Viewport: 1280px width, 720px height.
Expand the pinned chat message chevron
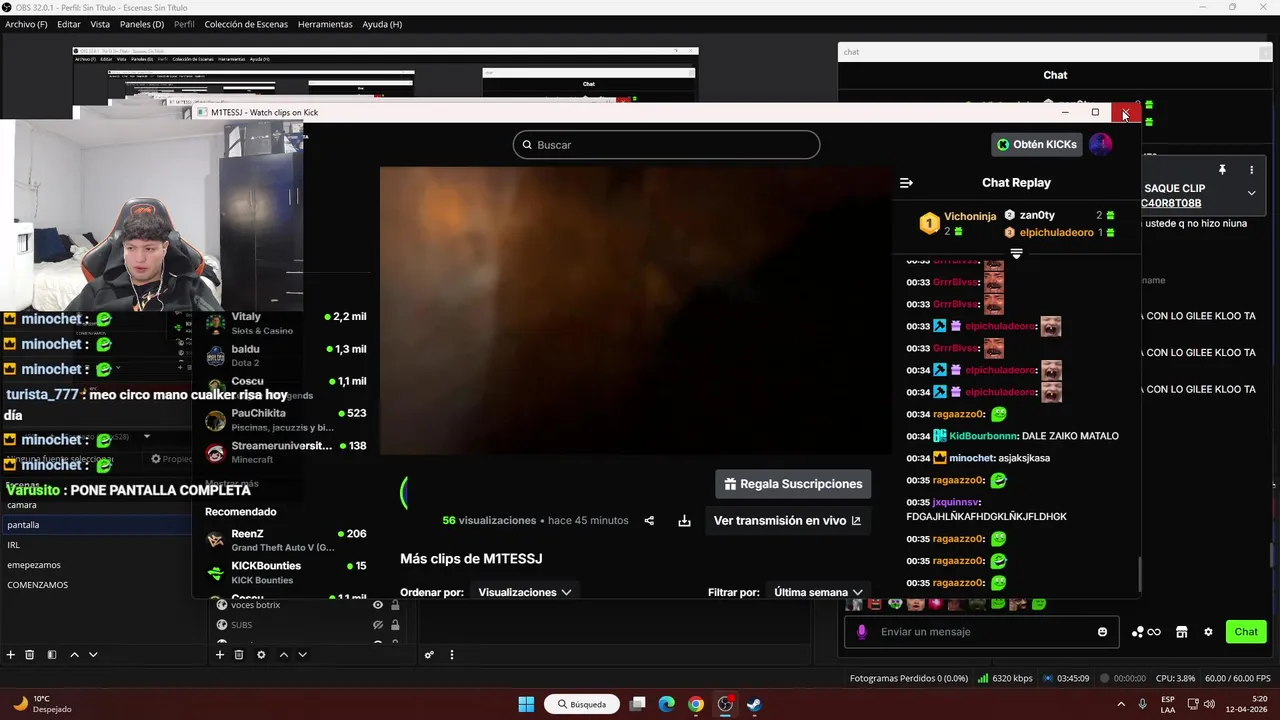[1251, 193]
